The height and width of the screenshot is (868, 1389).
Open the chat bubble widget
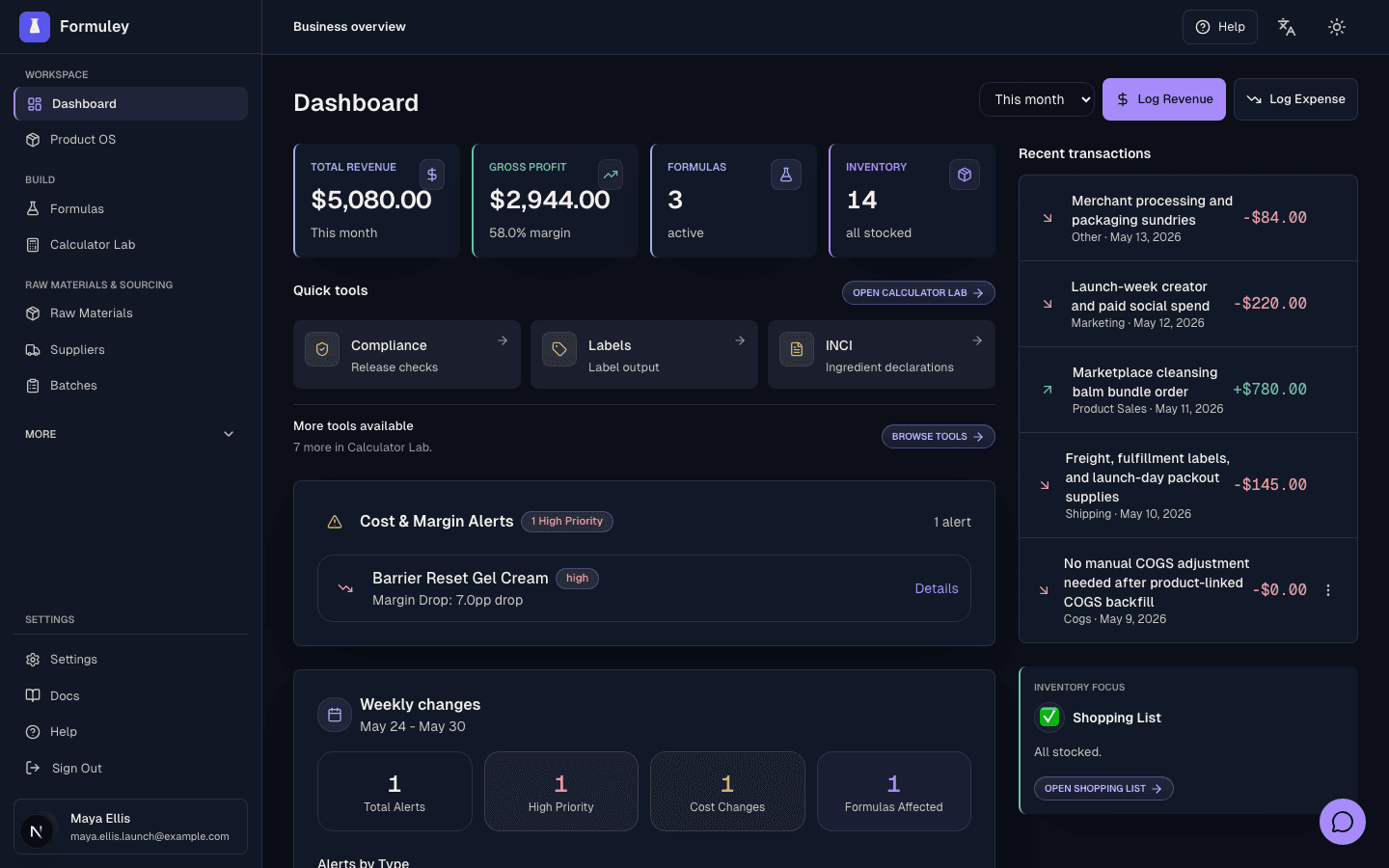(x=1343, y=822)
